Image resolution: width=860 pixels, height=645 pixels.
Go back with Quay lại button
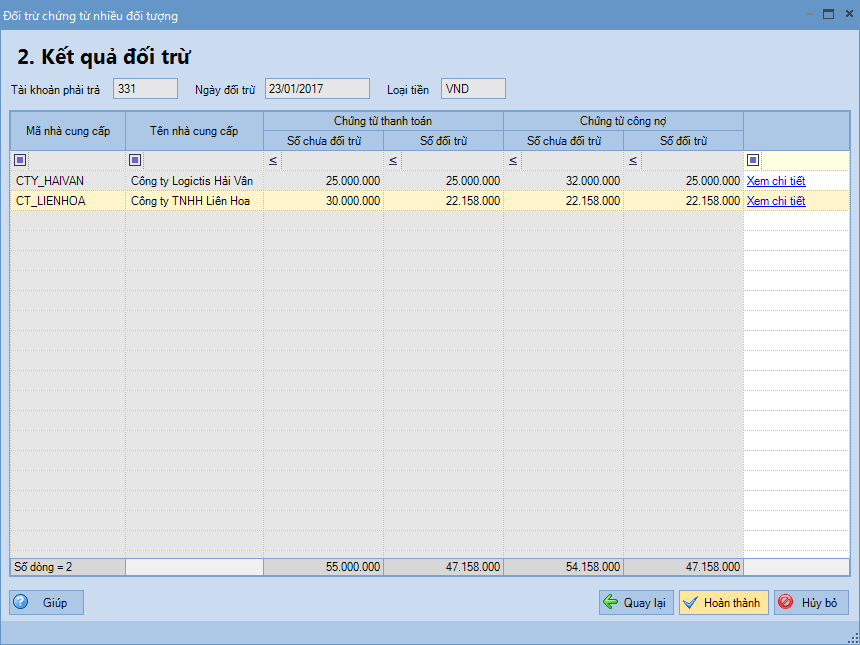coord(636,602)
